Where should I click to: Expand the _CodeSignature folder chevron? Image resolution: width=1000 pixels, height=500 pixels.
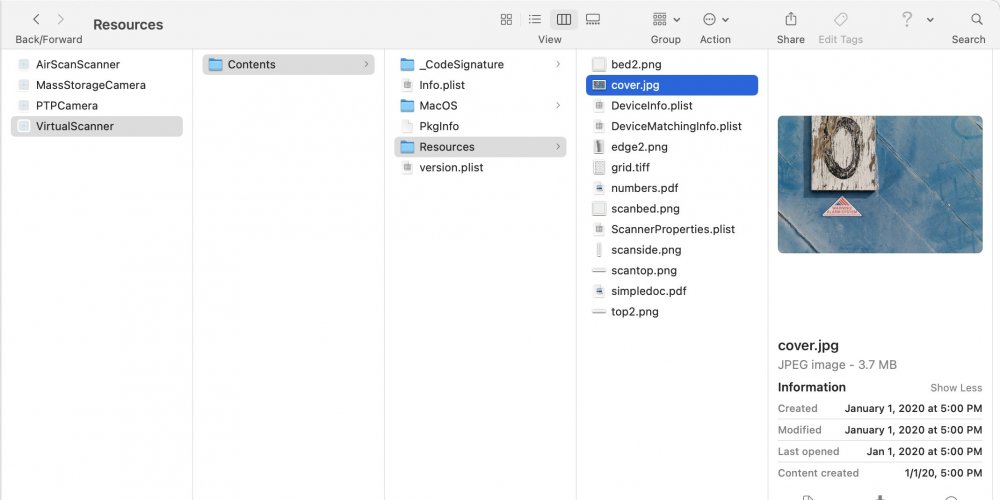pos(558,64)
